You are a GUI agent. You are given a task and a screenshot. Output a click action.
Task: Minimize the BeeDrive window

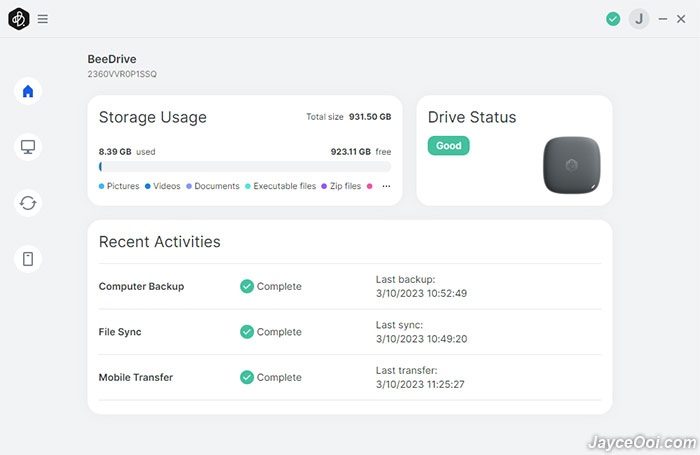663,19
